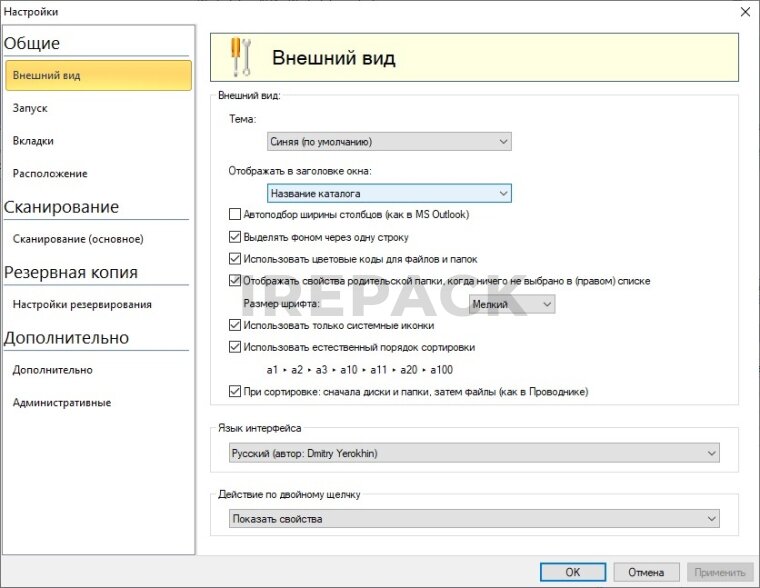Open the Тема dropdown list

(389, 142)
